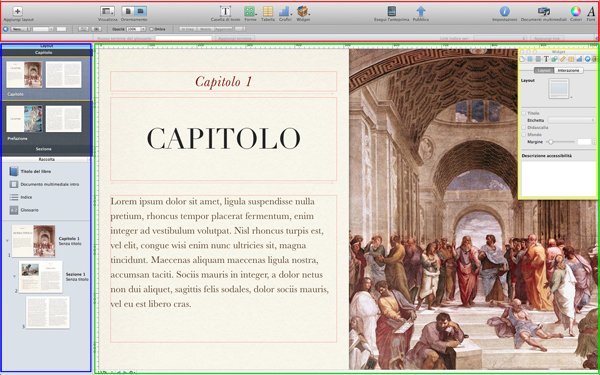
Task: Enable the Didascalia checkbox
Action: coord(524,127)
